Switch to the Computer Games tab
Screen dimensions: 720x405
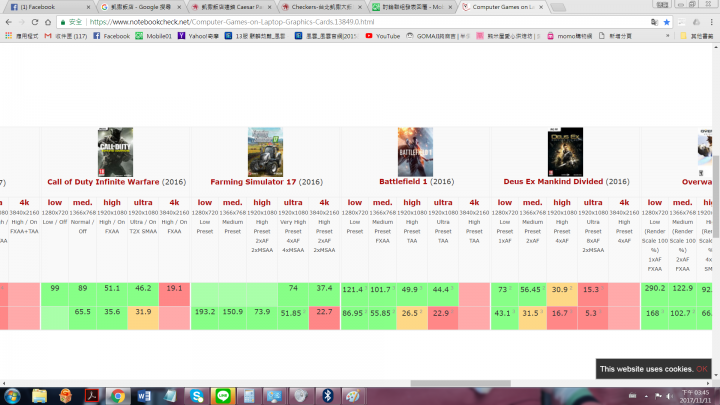503,7
